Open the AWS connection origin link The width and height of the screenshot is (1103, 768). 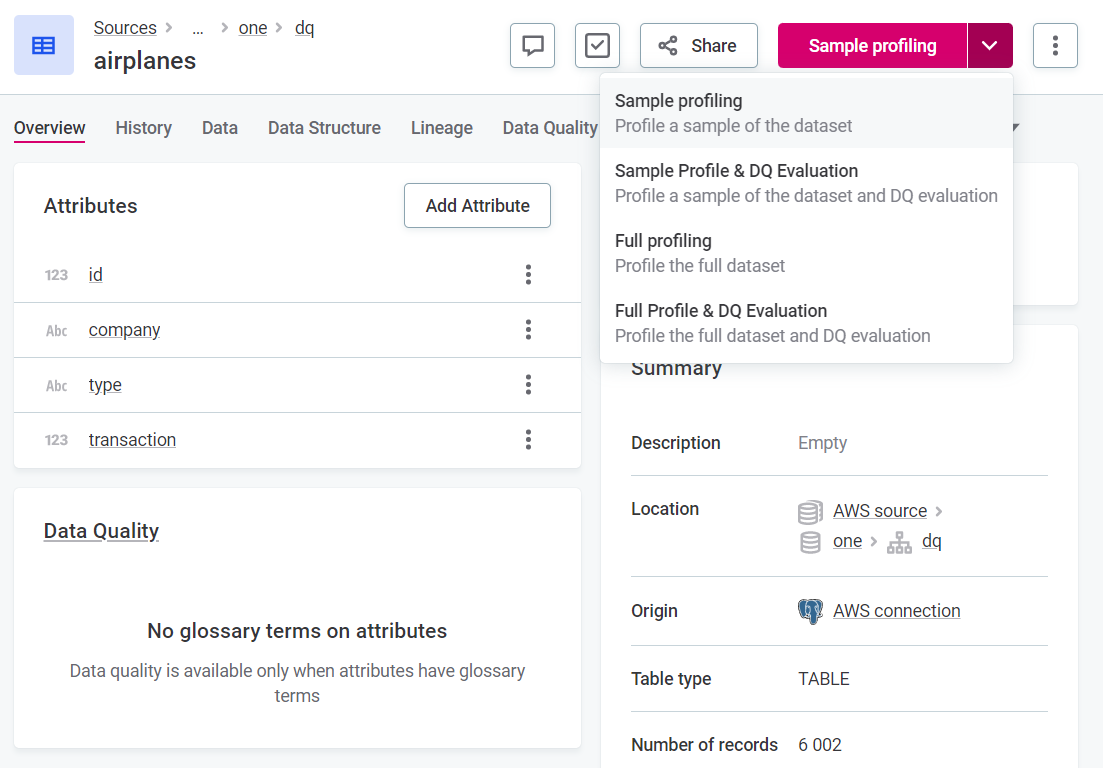coord(896,611)
